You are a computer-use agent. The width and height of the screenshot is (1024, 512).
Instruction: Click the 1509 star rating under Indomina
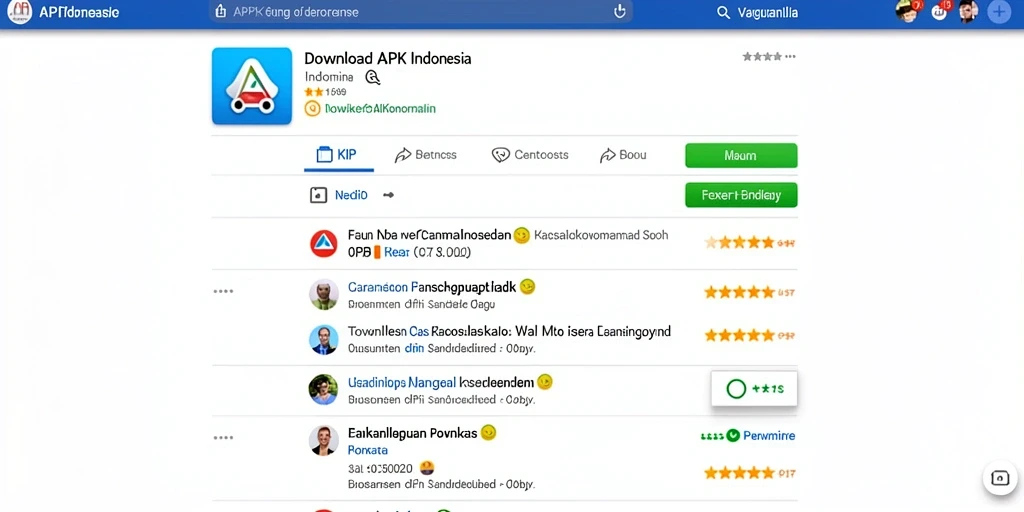point(325,92)
